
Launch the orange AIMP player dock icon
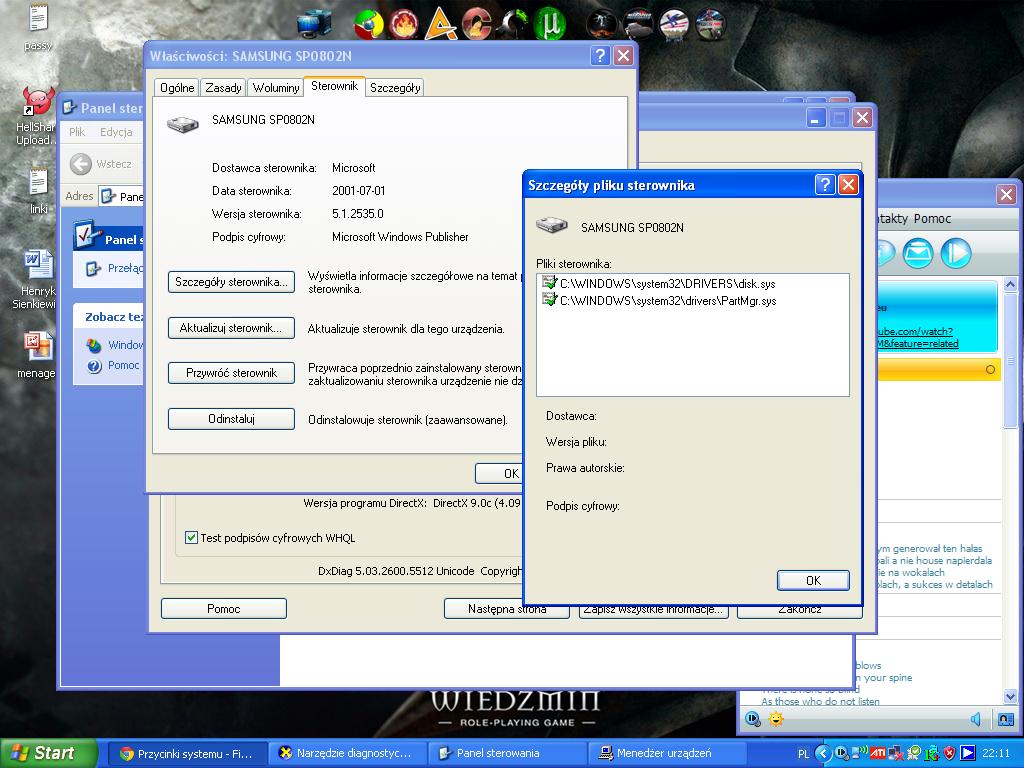(x=441, y=24)
